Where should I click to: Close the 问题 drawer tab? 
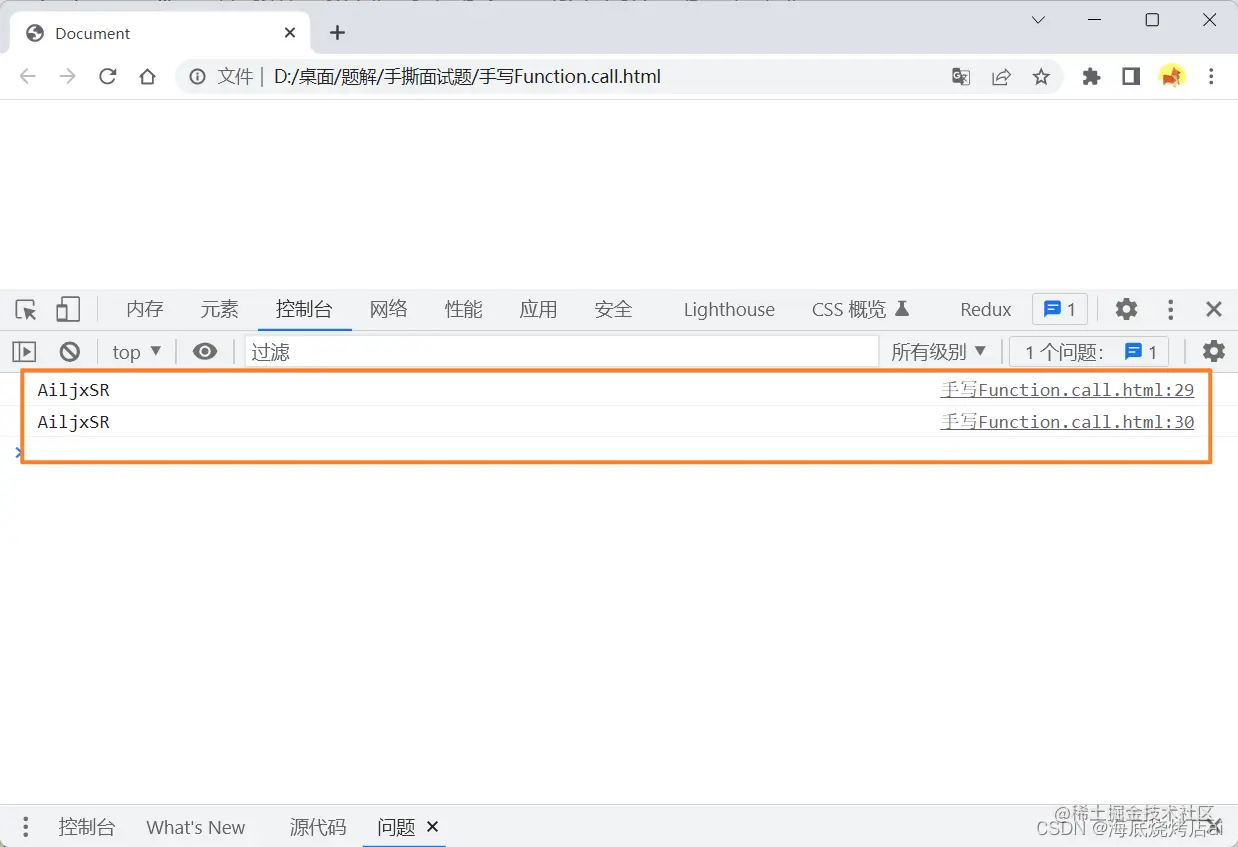433,826
